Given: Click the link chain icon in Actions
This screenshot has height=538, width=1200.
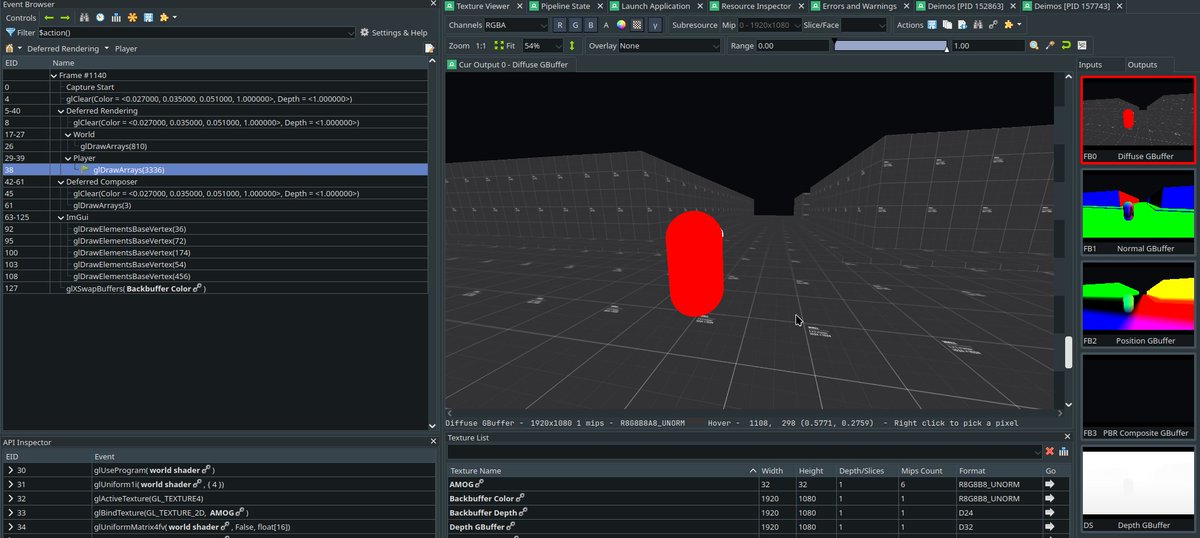Looking at the screenshot, I should 993,24.
